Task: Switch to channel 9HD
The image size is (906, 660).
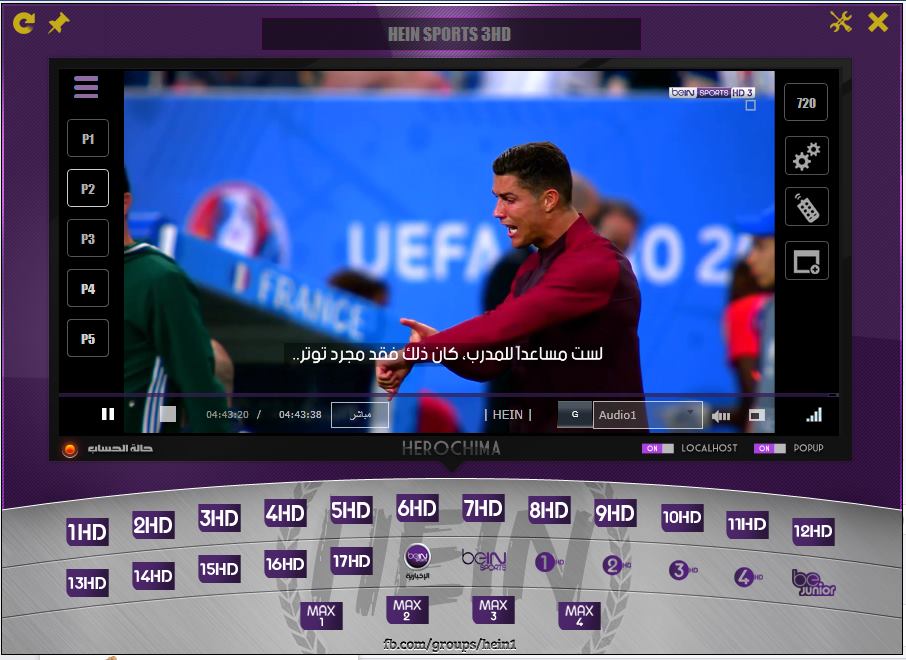Action: [x=615, y=513]
